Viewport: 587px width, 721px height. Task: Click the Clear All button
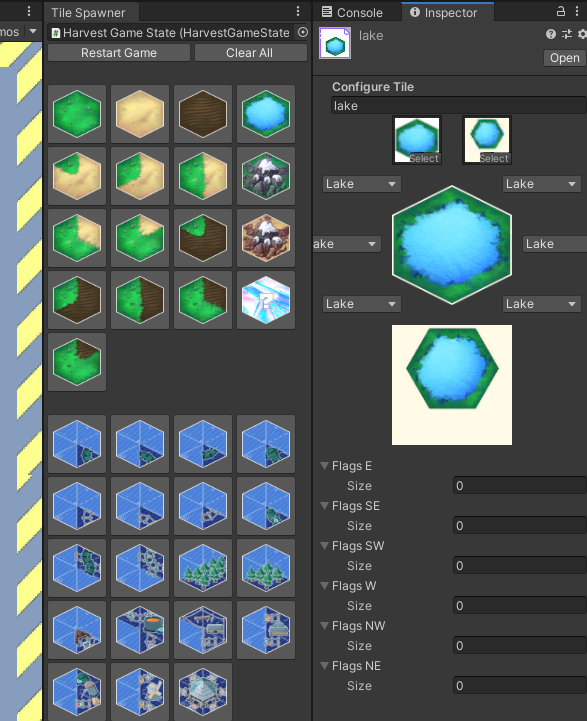click(x=250, y=53)
